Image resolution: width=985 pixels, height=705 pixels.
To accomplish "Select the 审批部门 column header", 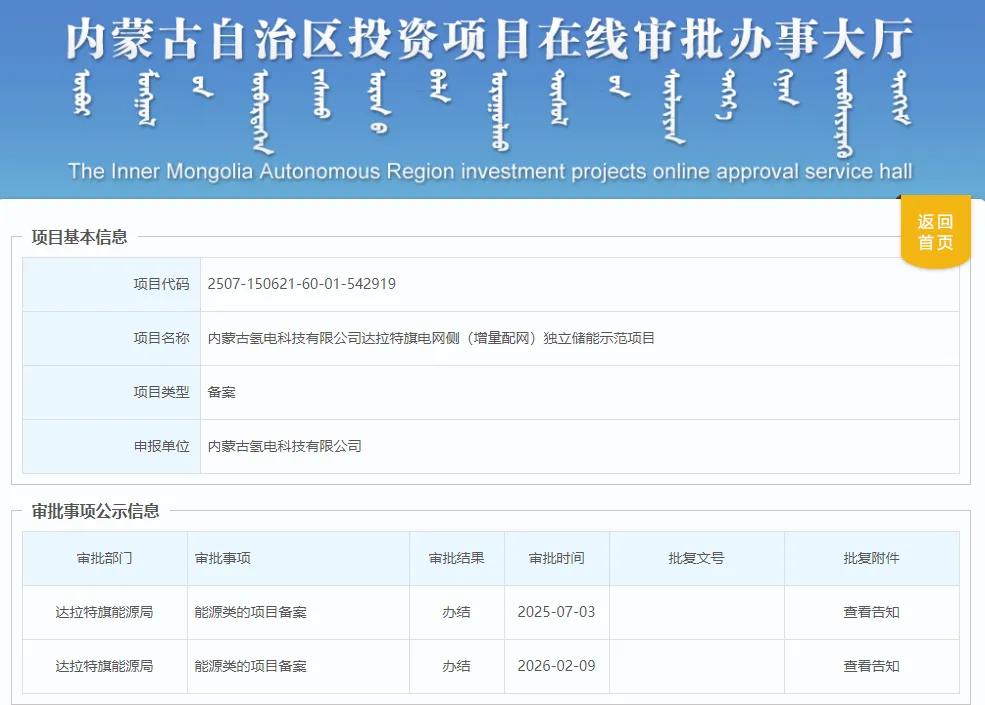I will point(102,558).
